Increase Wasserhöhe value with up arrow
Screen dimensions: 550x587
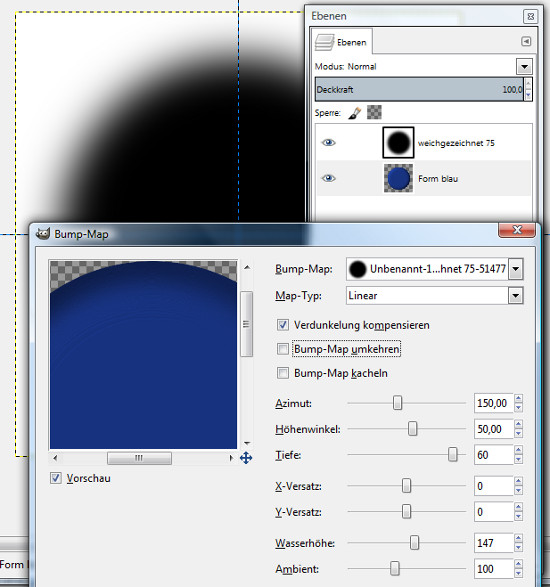[519, 538]
